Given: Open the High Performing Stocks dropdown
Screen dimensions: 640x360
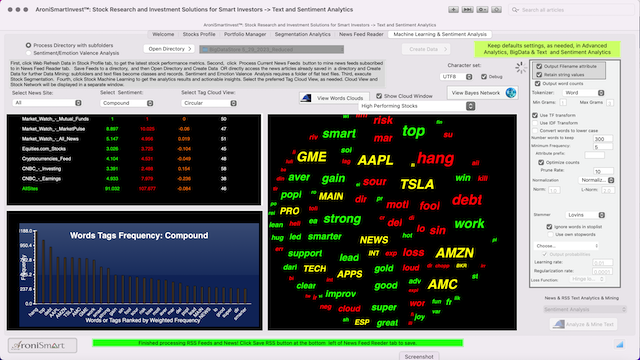Looking at the screenshot, I should coord(417,106).
